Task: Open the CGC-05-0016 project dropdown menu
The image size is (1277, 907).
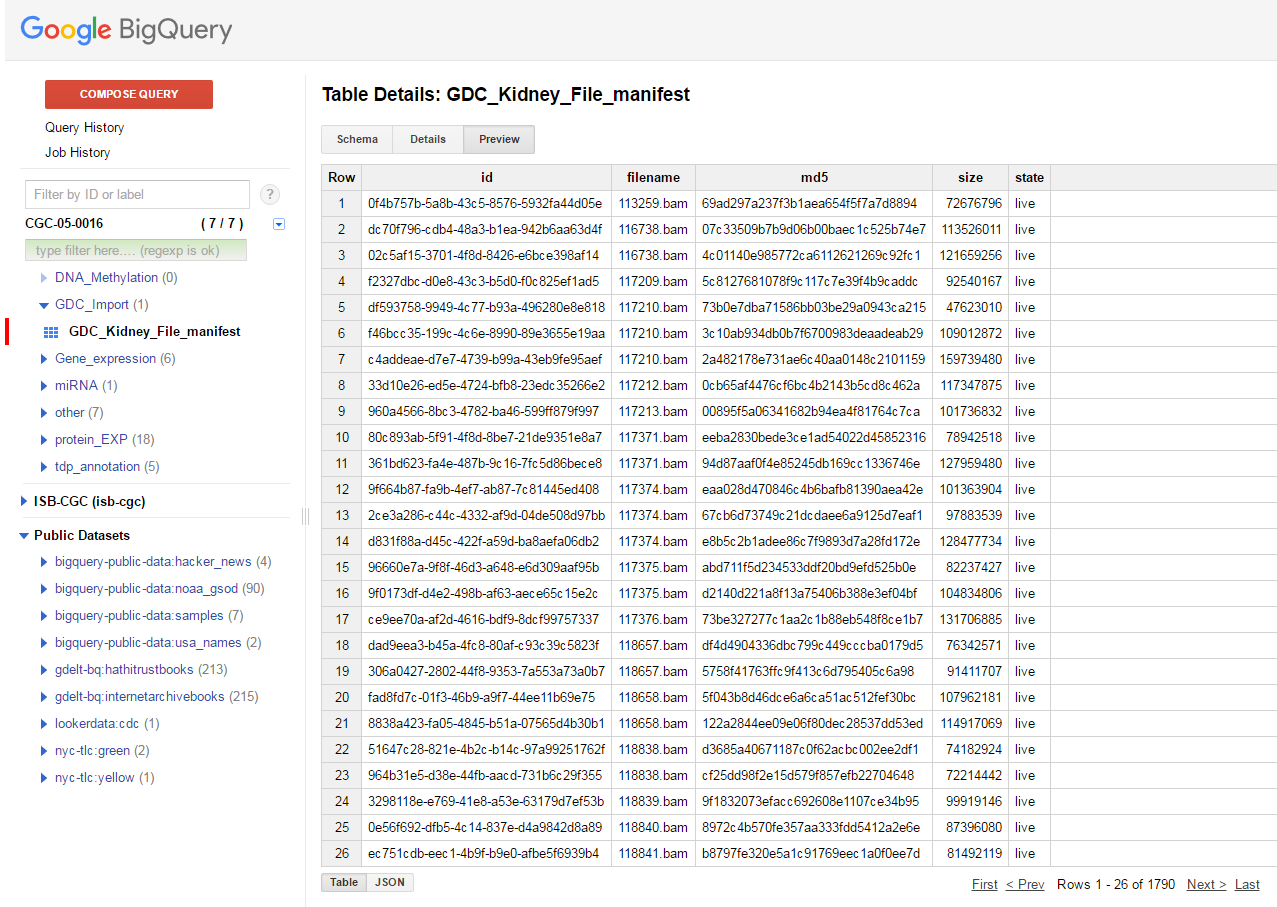Action: [x=279, y=224]
